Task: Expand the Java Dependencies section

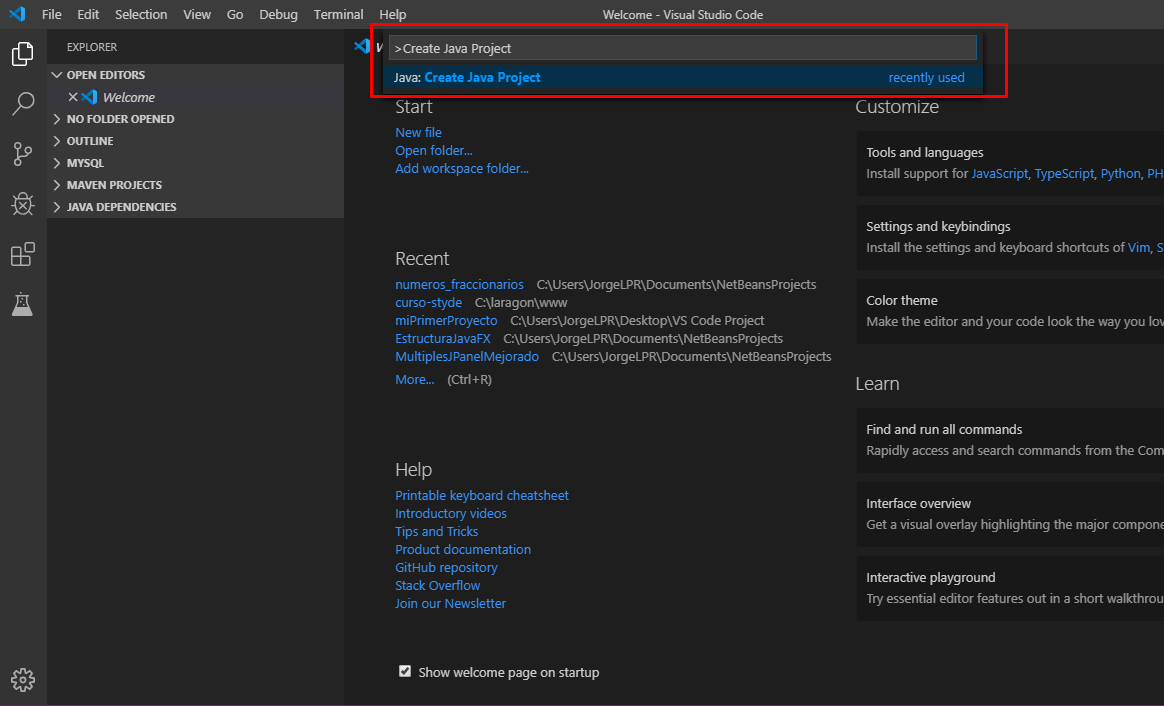Action: tap(195, 207)
